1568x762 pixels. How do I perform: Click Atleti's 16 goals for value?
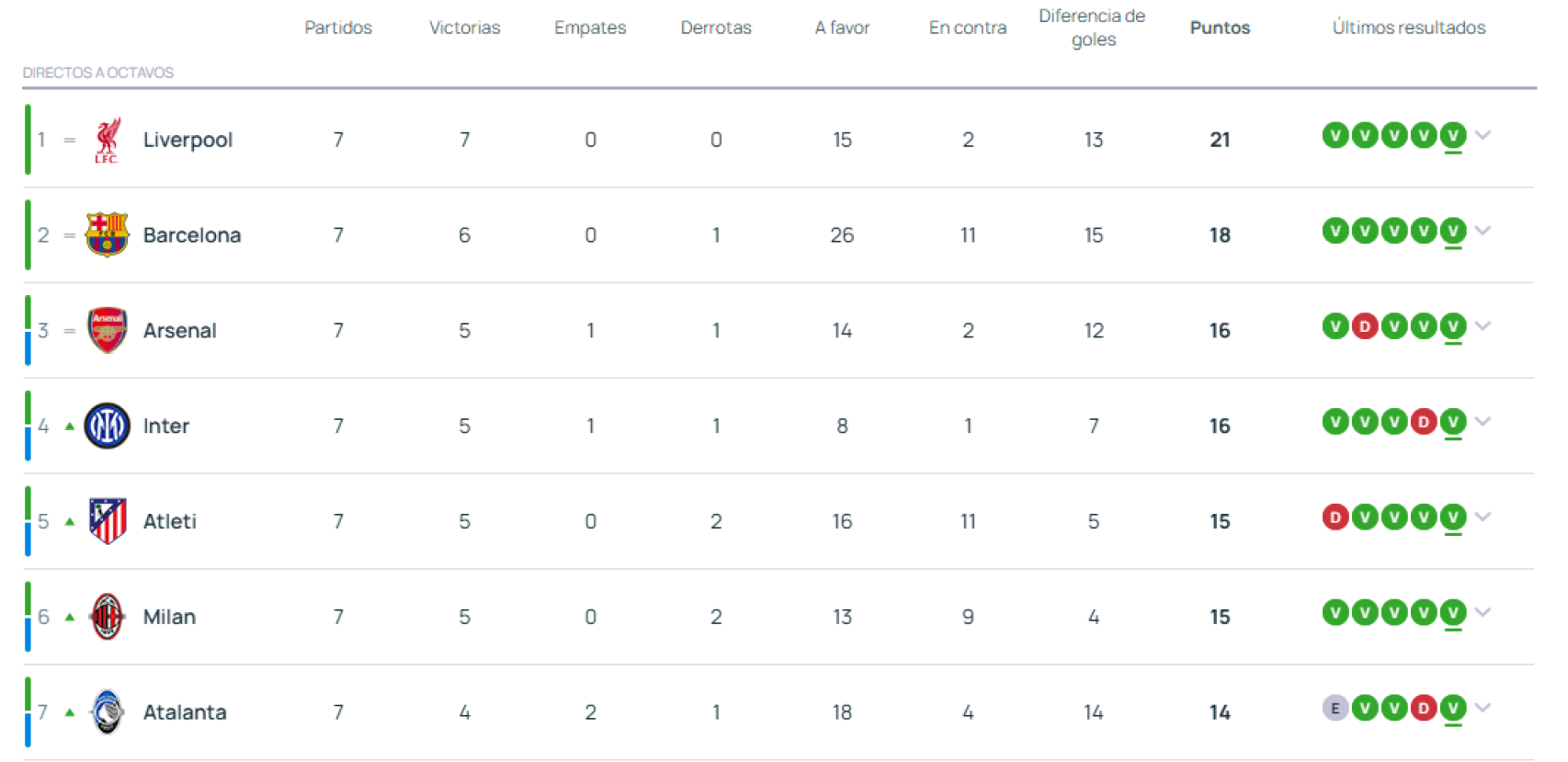click(x=842, y=521)
